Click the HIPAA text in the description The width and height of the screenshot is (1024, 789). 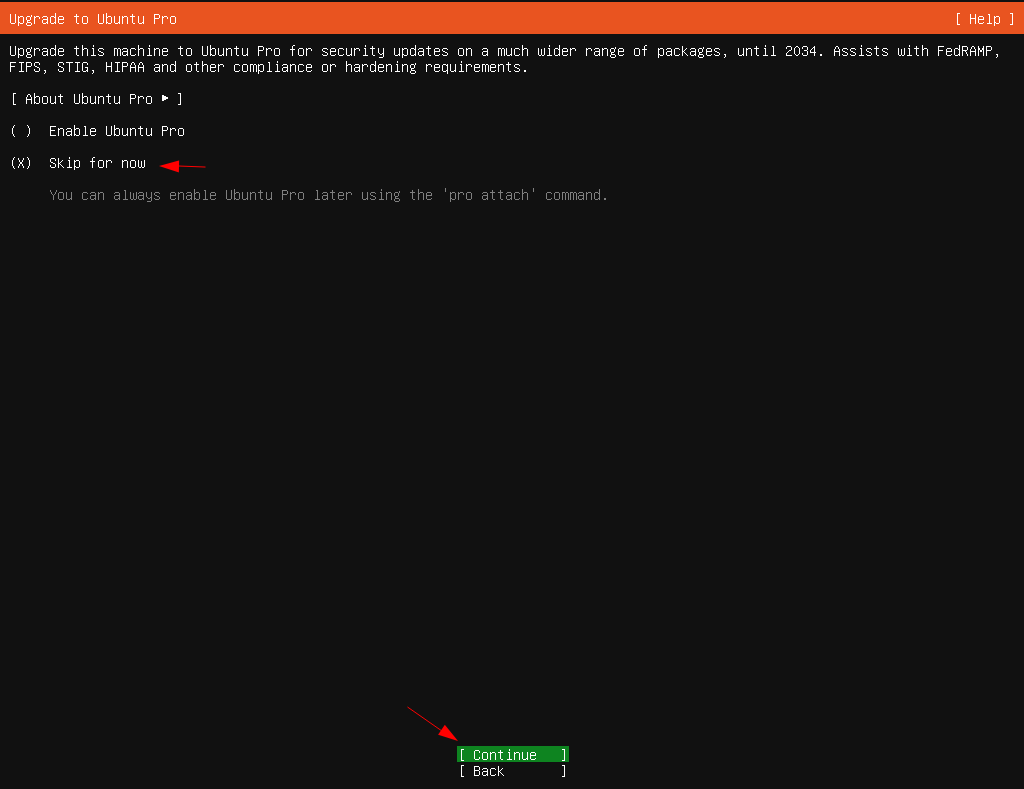click(x=124, y=67)
